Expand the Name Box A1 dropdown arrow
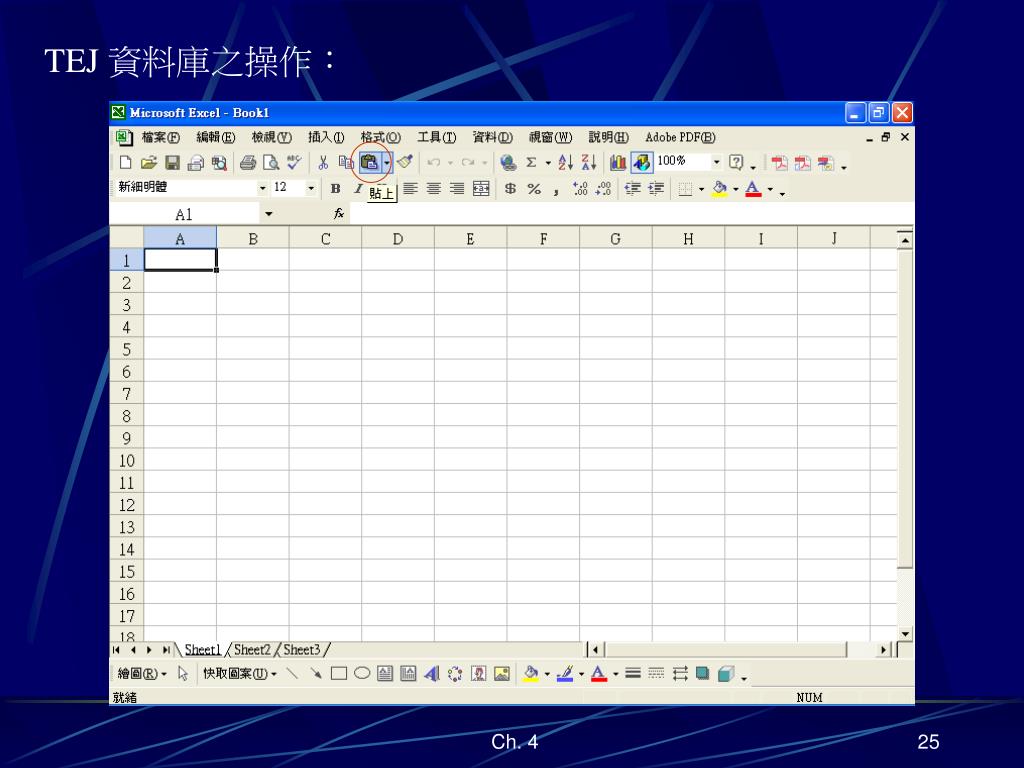Viewport: 1024px width, 768px height. pos(268,214)
